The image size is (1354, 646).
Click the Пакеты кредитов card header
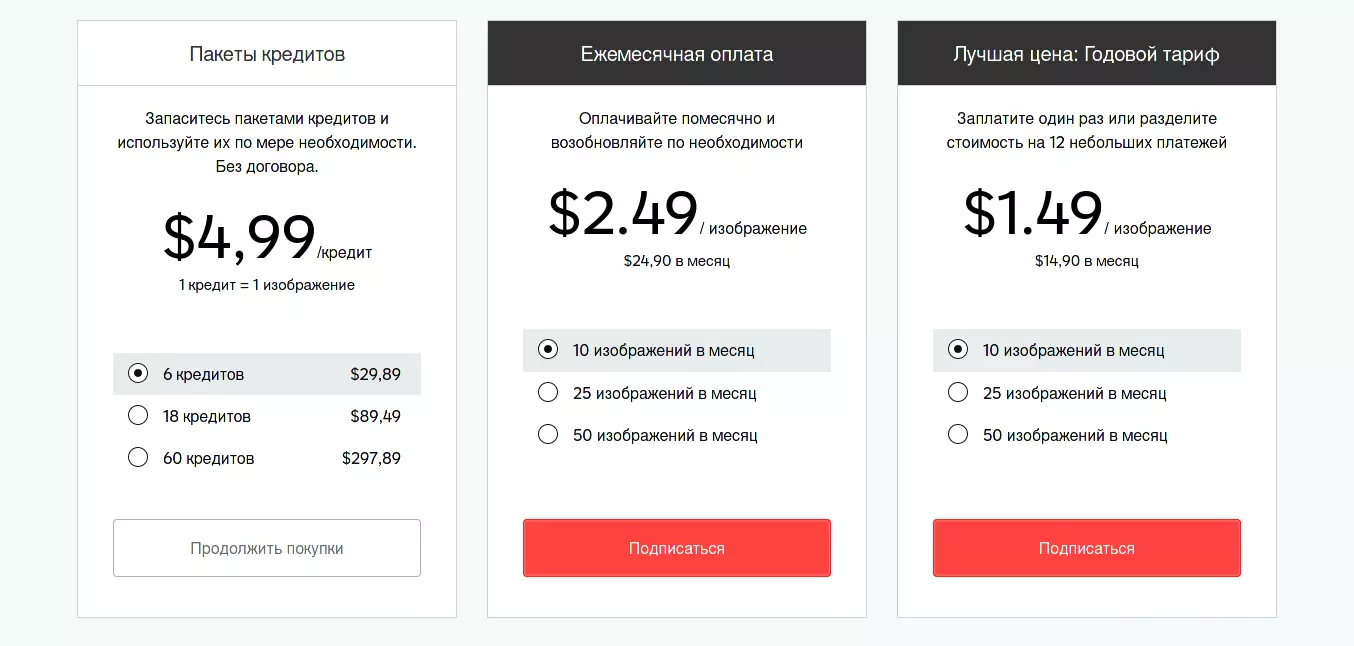coord(267,54)
